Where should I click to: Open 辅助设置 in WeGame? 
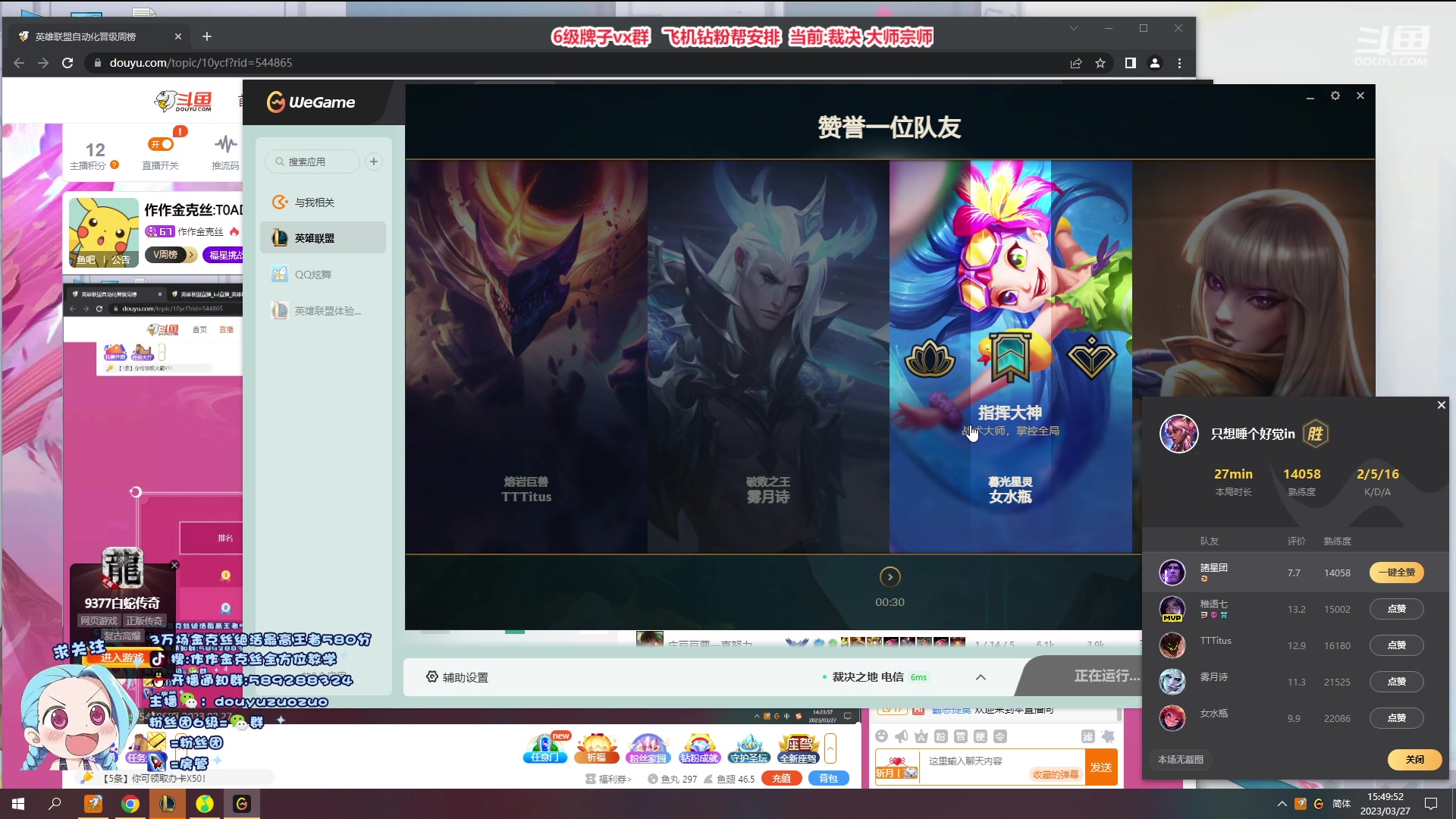coord(457,677)
